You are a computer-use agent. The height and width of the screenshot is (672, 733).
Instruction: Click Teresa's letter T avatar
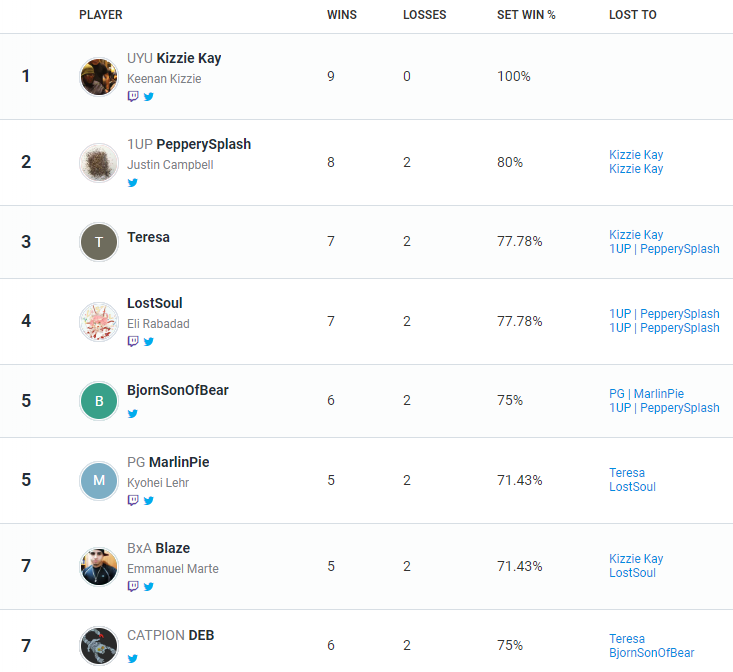click(x=99, y=242)
